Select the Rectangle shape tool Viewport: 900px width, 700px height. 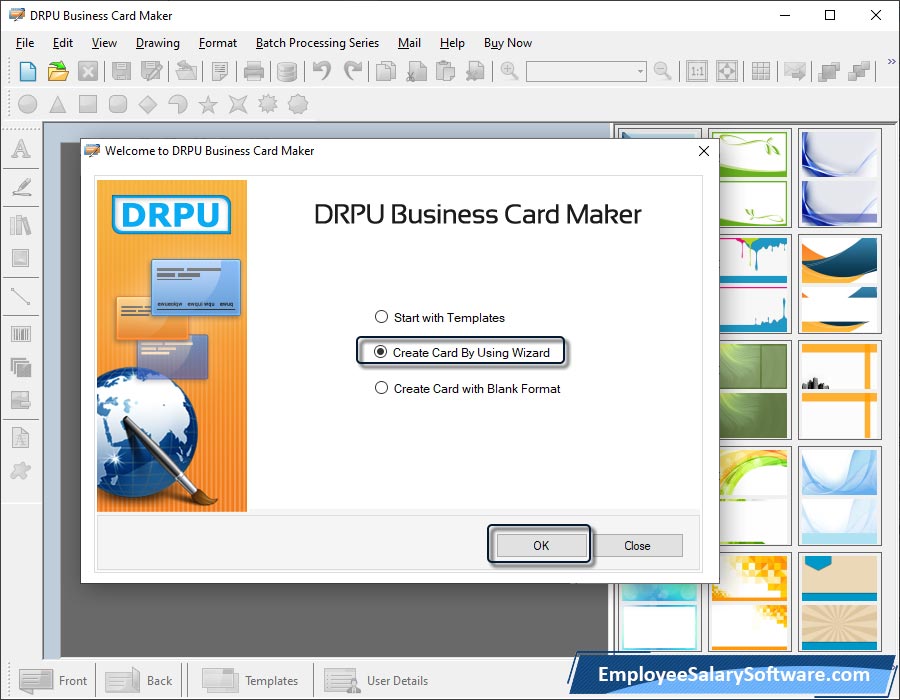click(88, 104)
